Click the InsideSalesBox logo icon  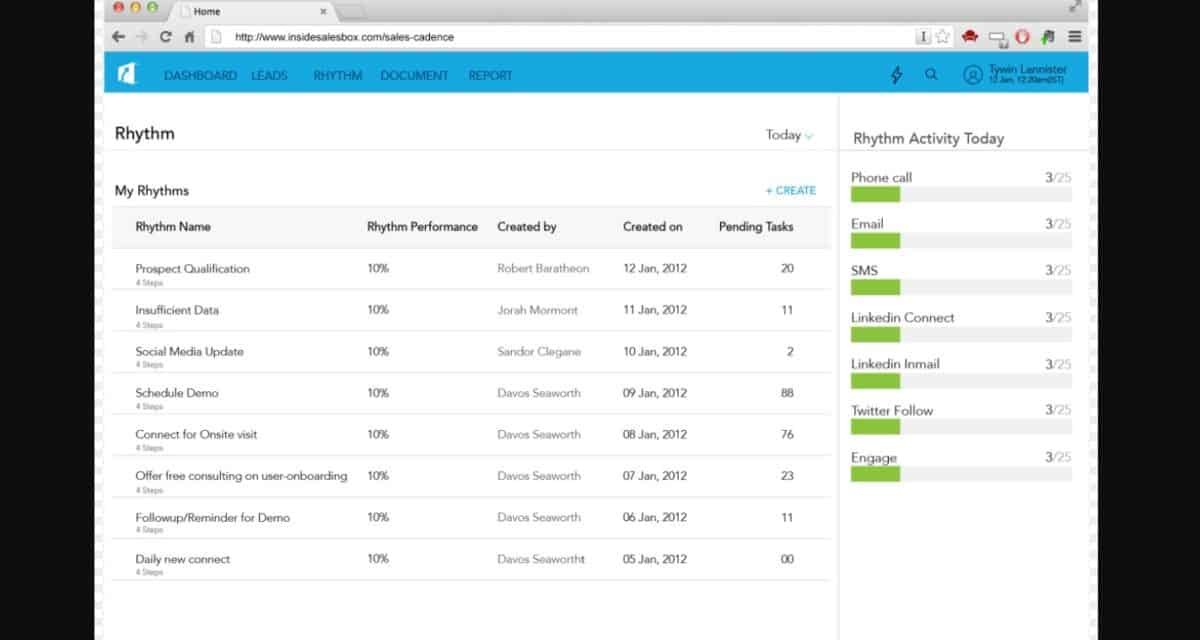pyautogui.click(x=127, y=74)
